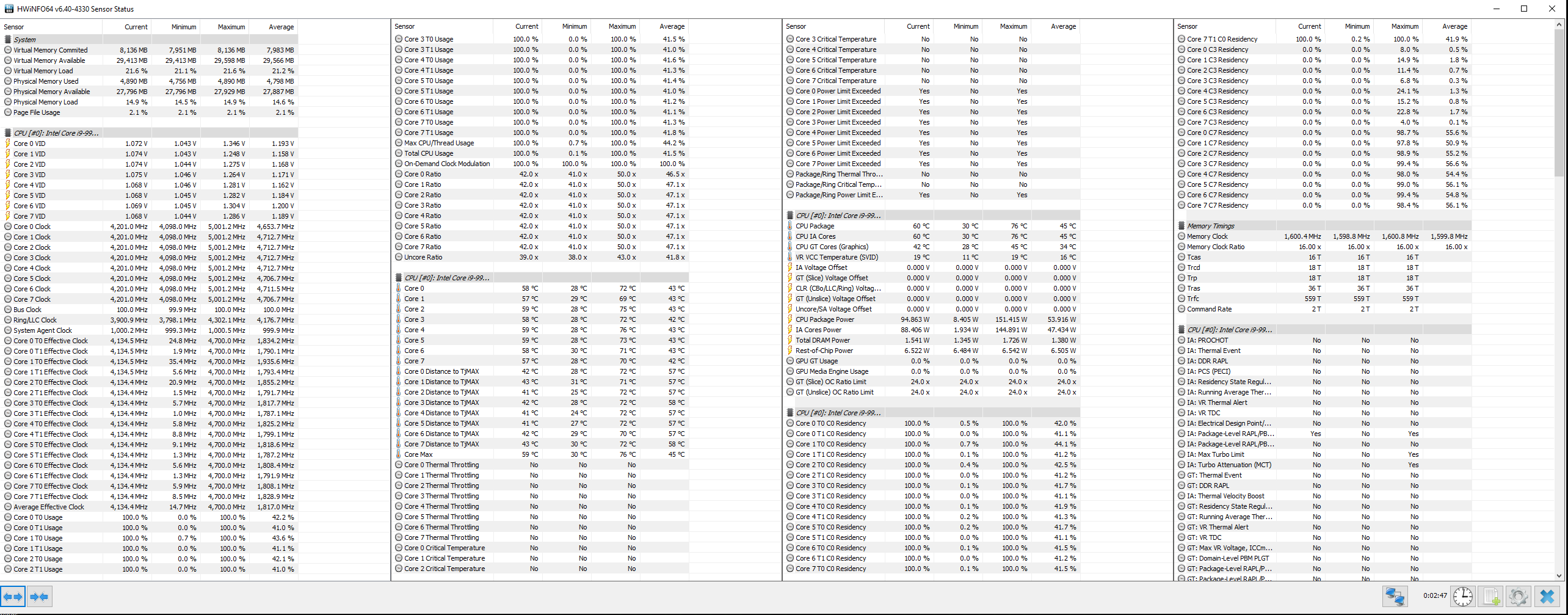Click the vertical scrollbar's down arrow

[x=1559, y=575]
